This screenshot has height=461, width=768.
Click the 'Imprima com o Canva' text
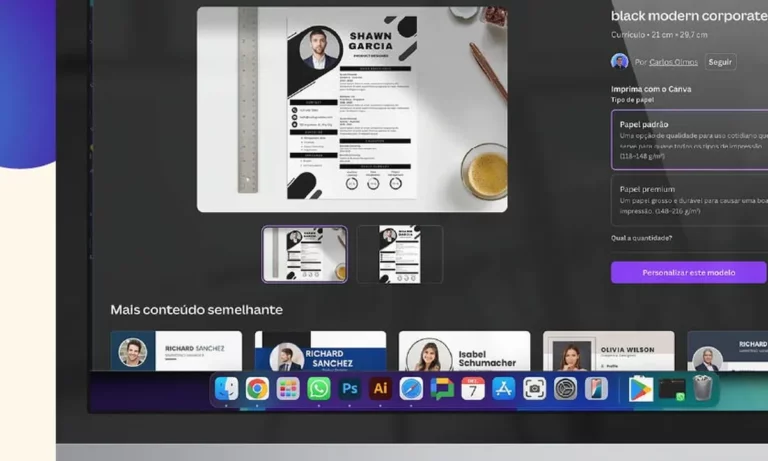coord(651,89)
